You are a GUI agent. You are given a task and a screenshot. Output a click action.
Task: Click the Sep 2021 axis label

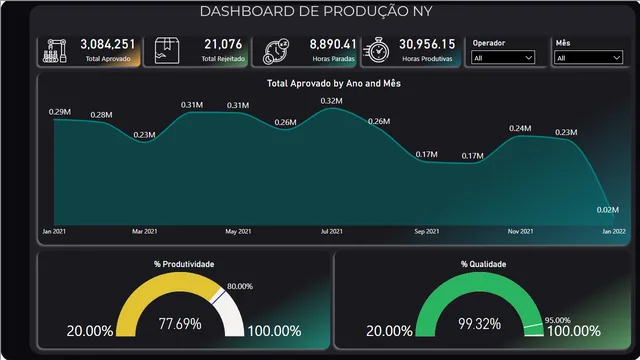tap(427, 231)
